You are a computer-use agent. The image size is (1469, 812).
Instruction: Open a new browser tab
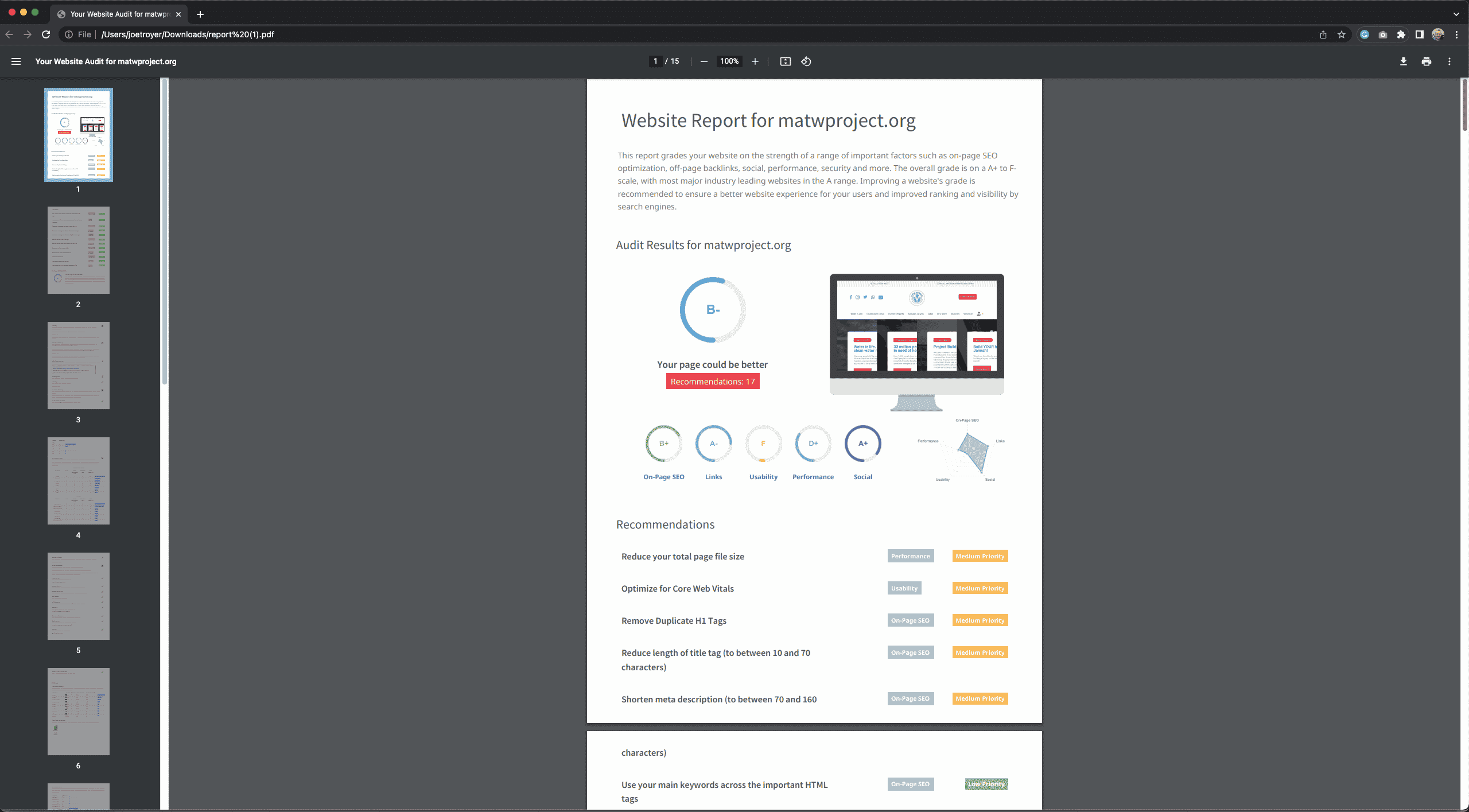200,14
